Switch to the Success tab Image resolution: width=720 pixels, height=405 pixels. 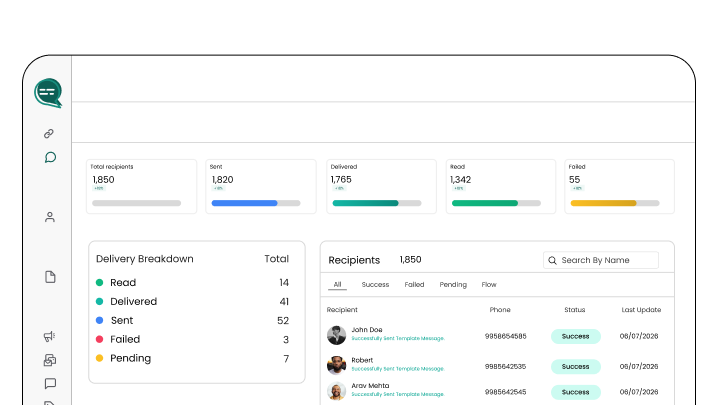[375, 285]
